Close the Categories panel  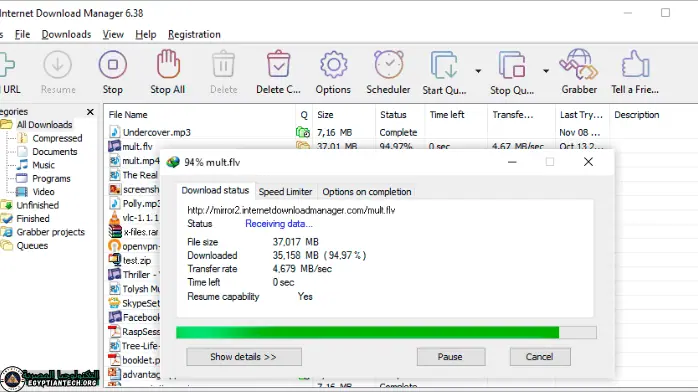click(x=90, y=112)
